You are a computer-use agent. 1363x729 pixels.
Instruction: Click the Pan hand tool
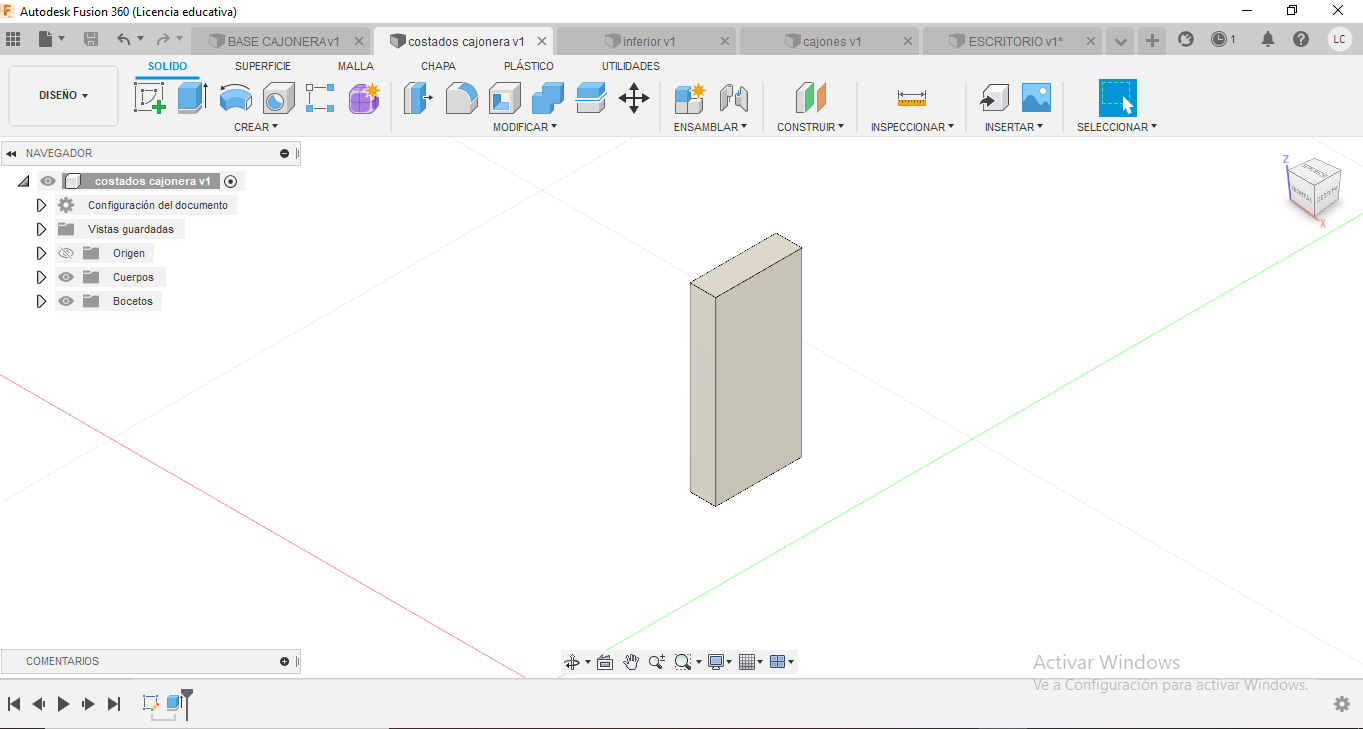631,662
